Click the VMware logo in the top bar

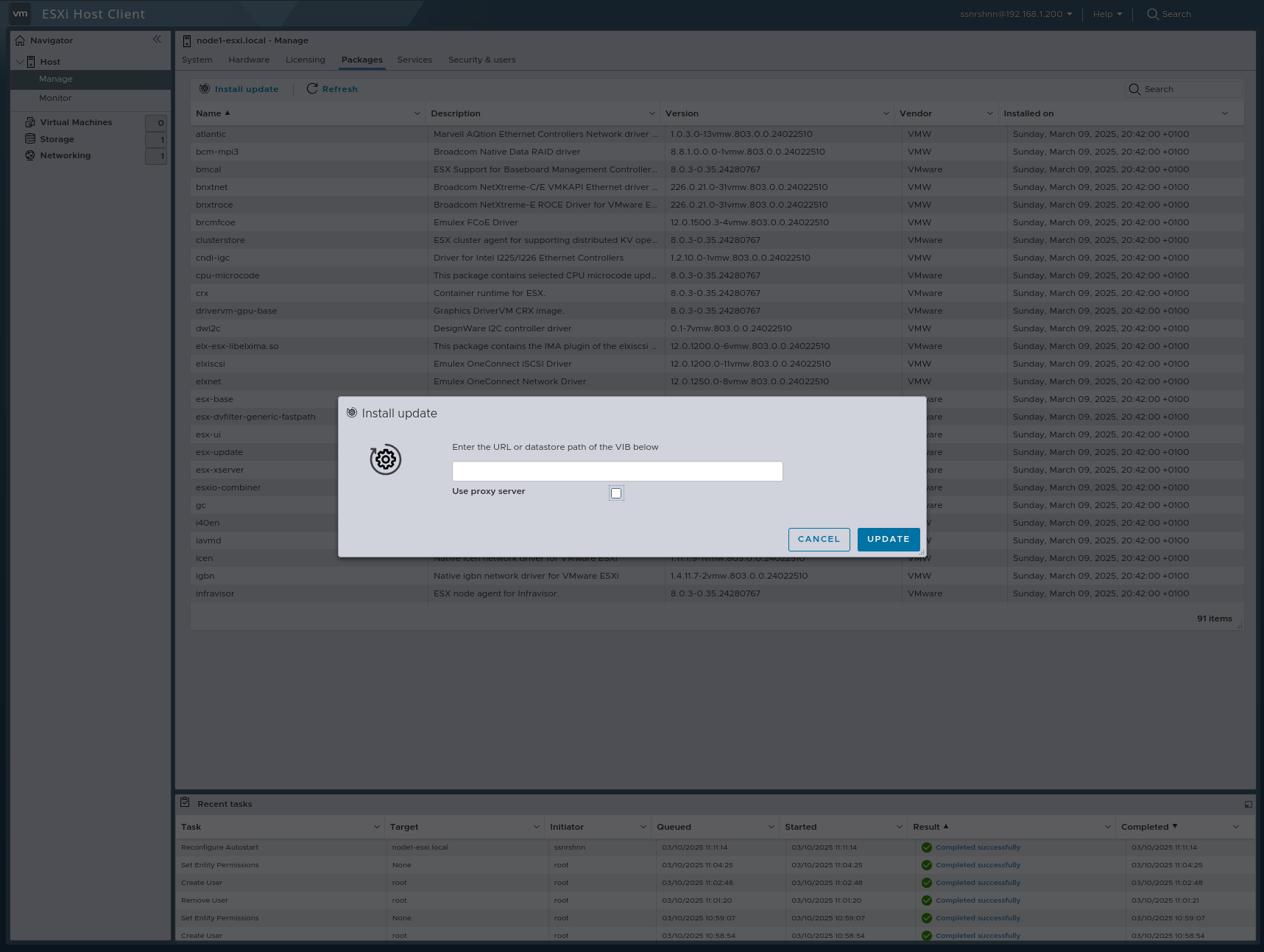coord(20,13)
